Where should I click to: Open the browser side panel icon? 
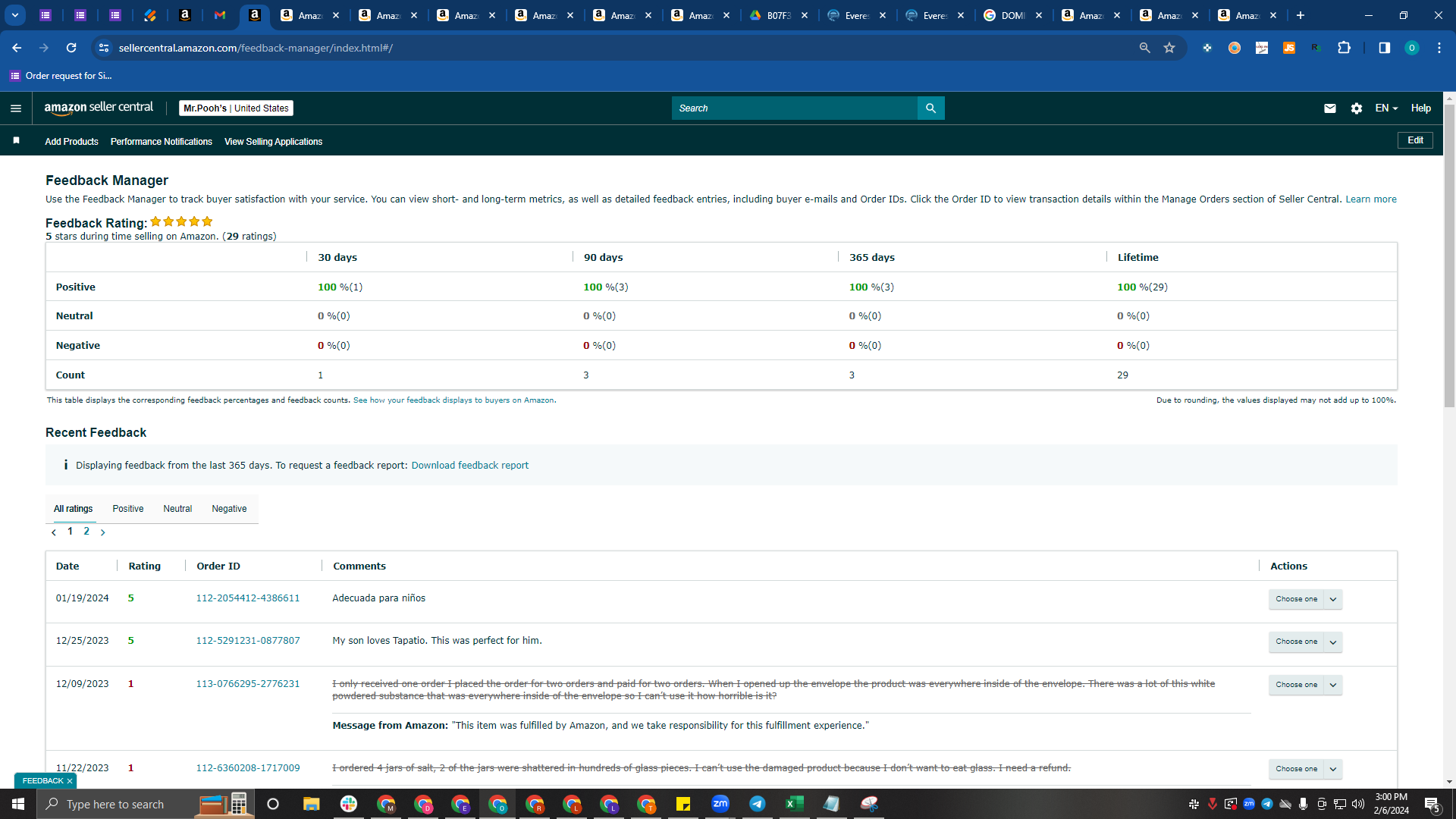point(1384,48)
